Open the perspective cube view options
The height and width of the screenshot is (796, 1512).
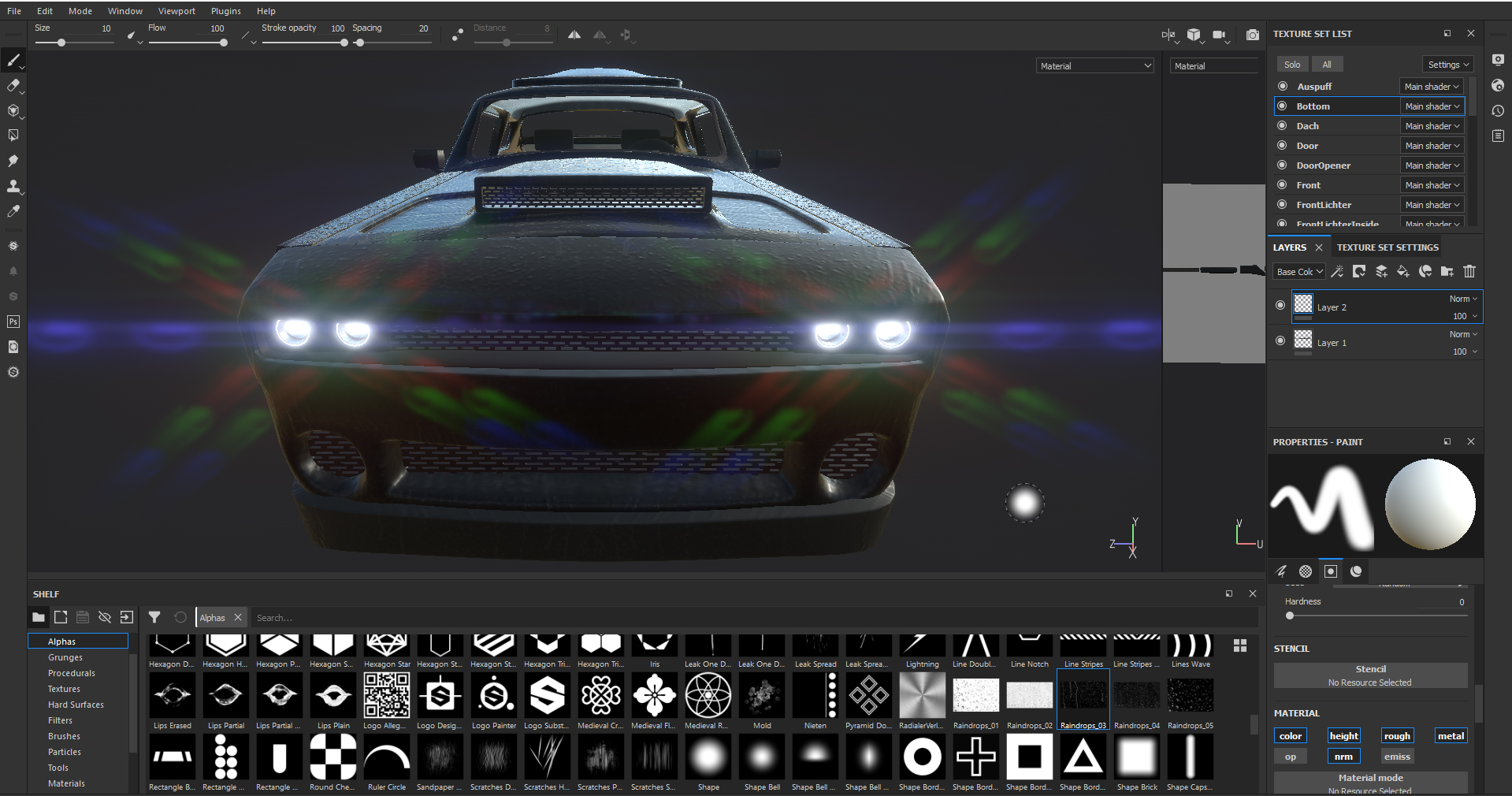1194,35
